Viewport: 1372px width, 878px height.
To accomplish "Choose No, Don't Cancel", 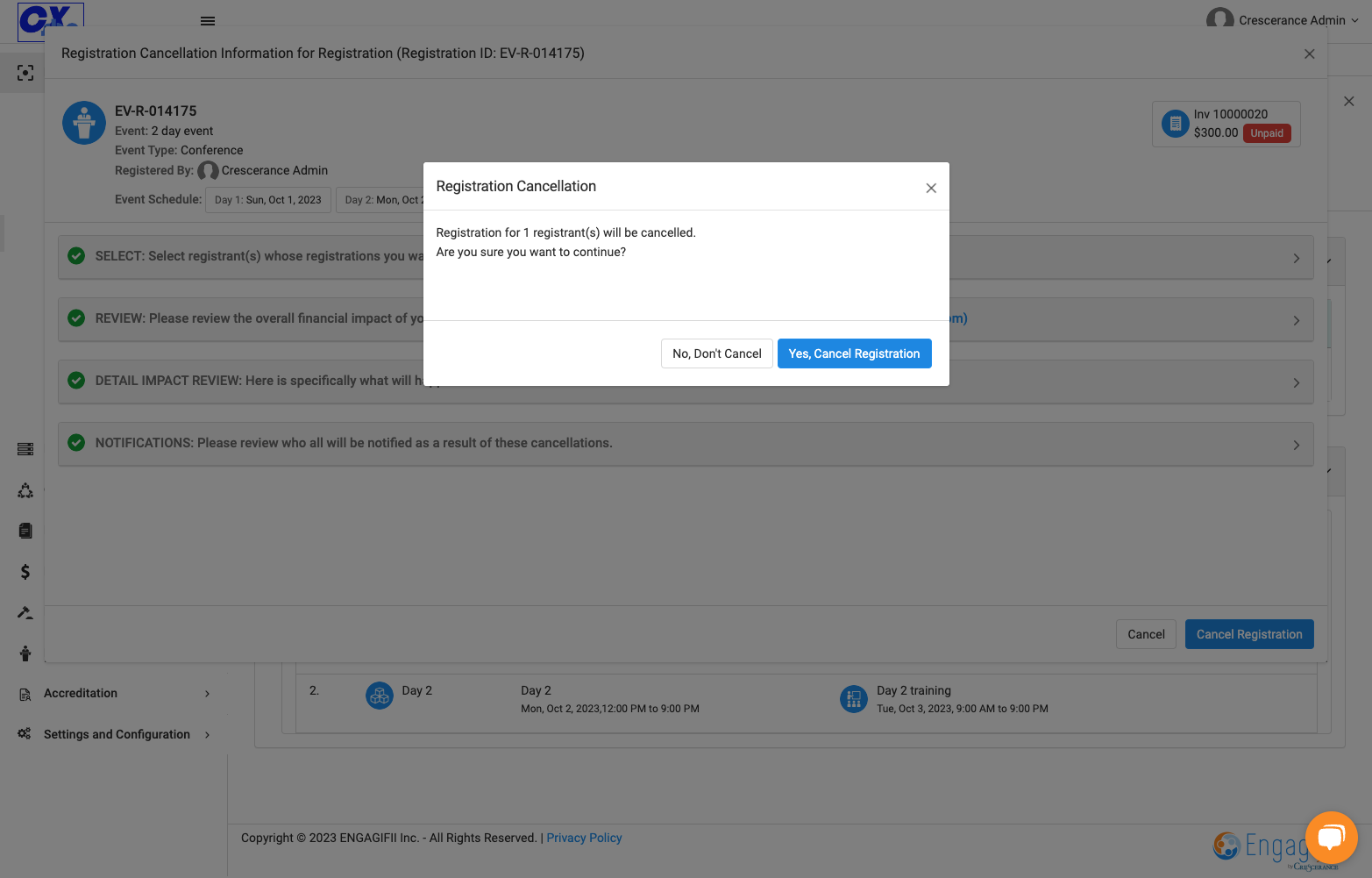I will (716, 353).
